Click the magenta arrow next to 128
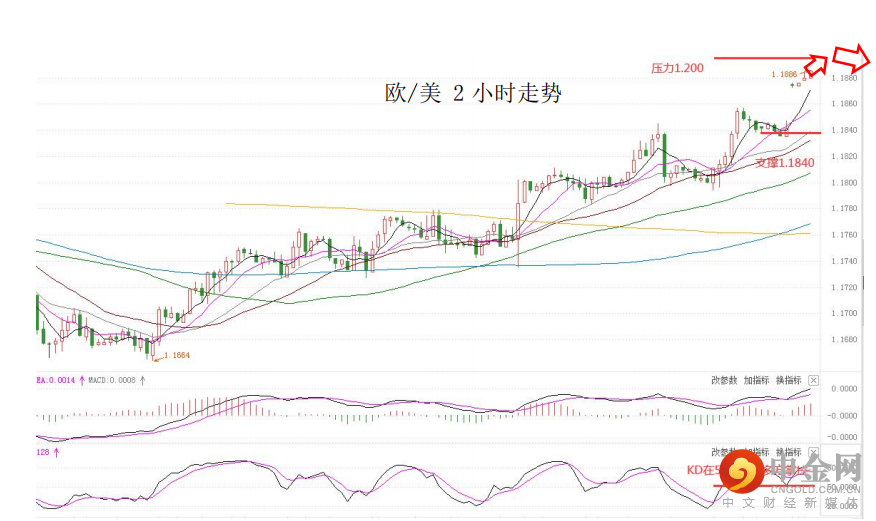 pos(56,452)
